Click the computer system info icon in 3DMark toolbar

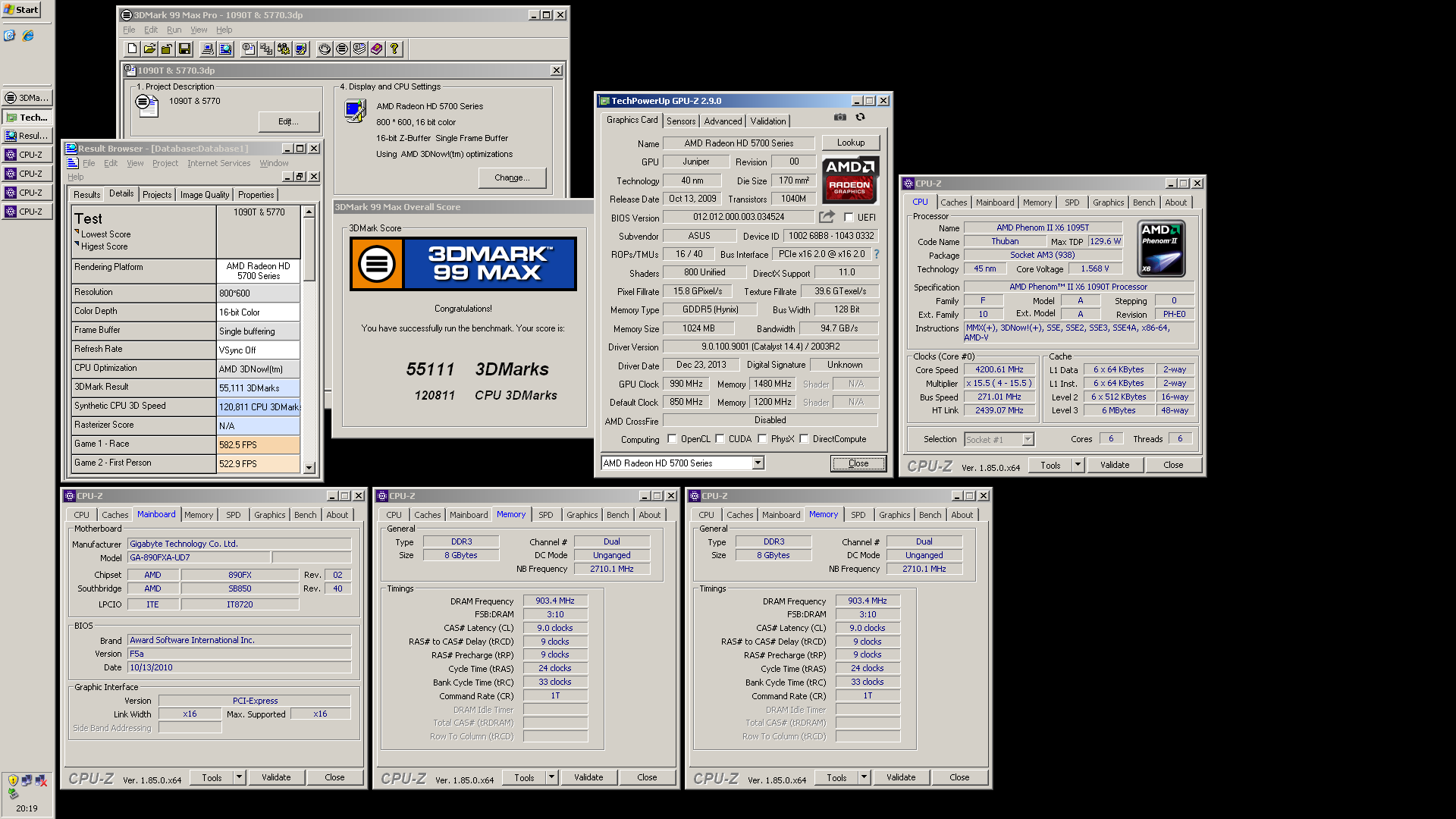pyautogui.click(x=208, y=49)
